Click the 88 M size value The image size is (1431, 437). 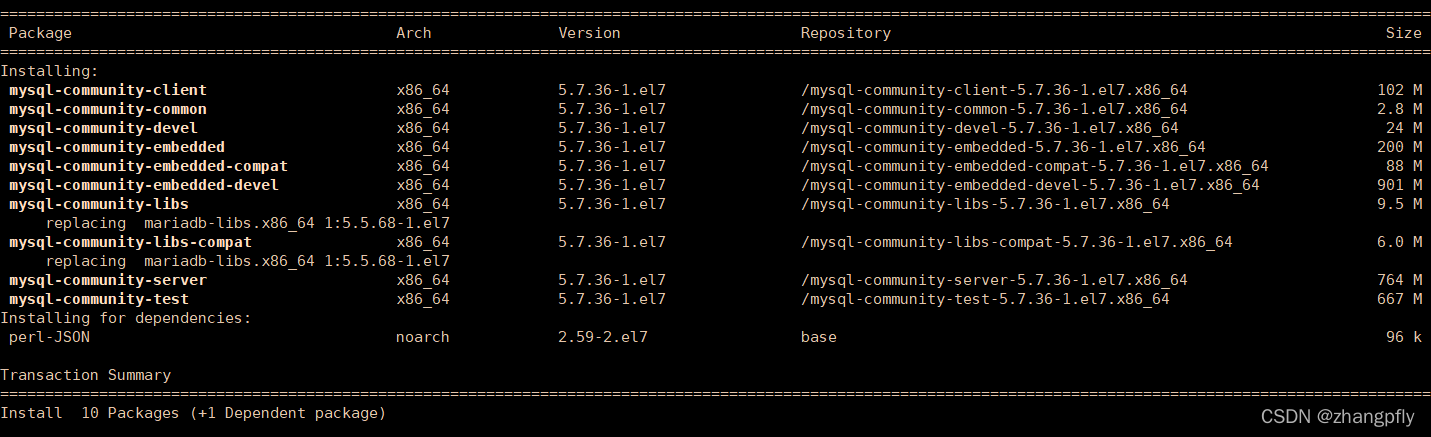tap(1403, 166)
